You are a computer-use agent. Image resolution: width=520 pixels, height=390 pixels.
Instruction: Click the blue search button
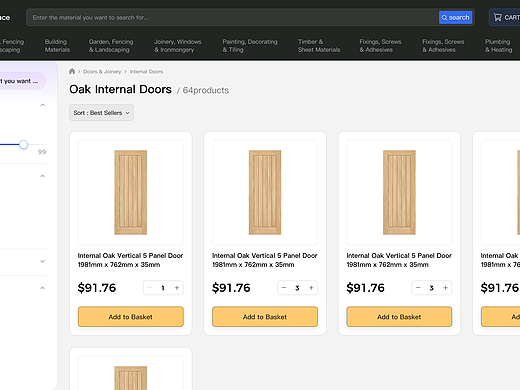(x=455, y=17)
